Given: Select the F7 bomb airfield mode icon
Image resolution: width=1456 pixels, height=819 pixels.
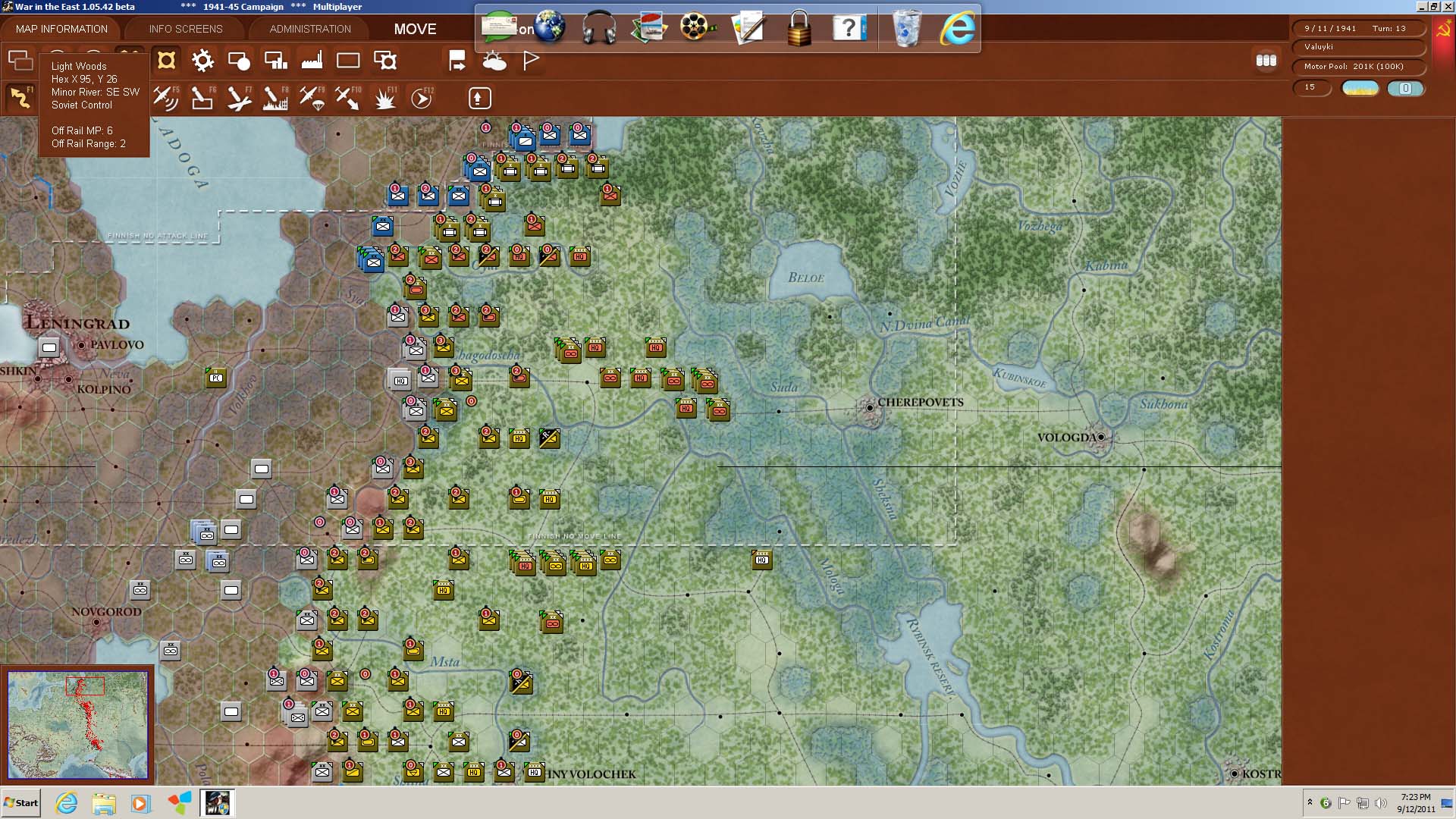Looking at the screenshot, I should pyautogui.click(x=239, y=98).
